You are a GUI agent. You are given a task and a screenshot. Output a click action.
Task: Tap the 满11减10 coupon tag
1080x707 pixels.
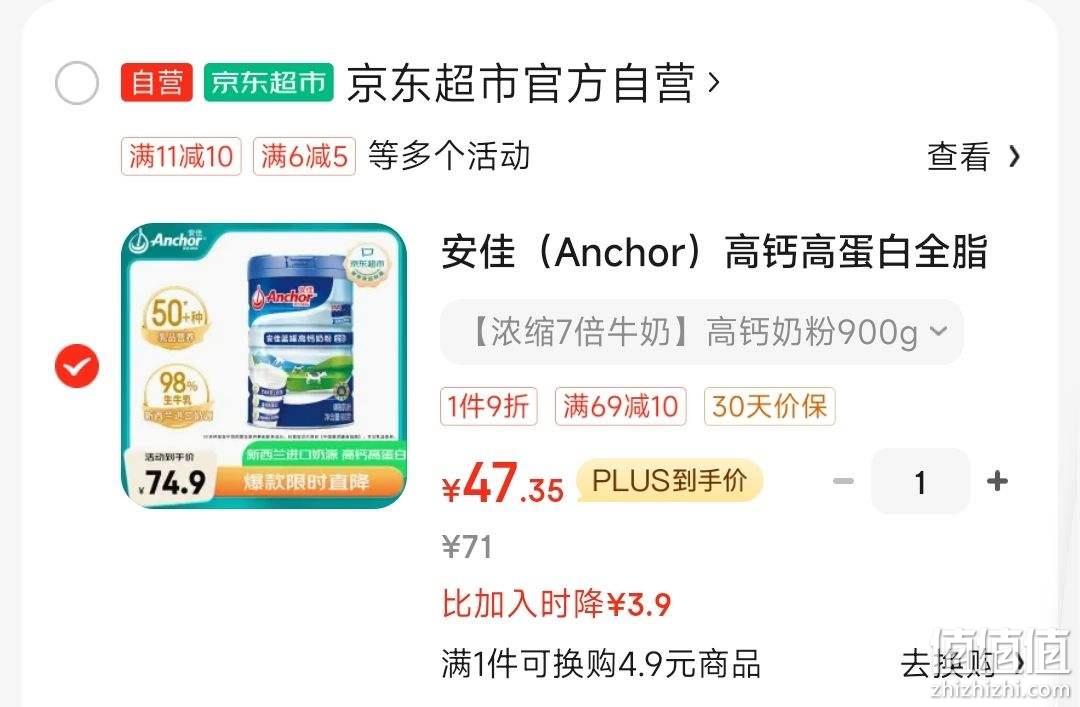[x=181, y=156]
